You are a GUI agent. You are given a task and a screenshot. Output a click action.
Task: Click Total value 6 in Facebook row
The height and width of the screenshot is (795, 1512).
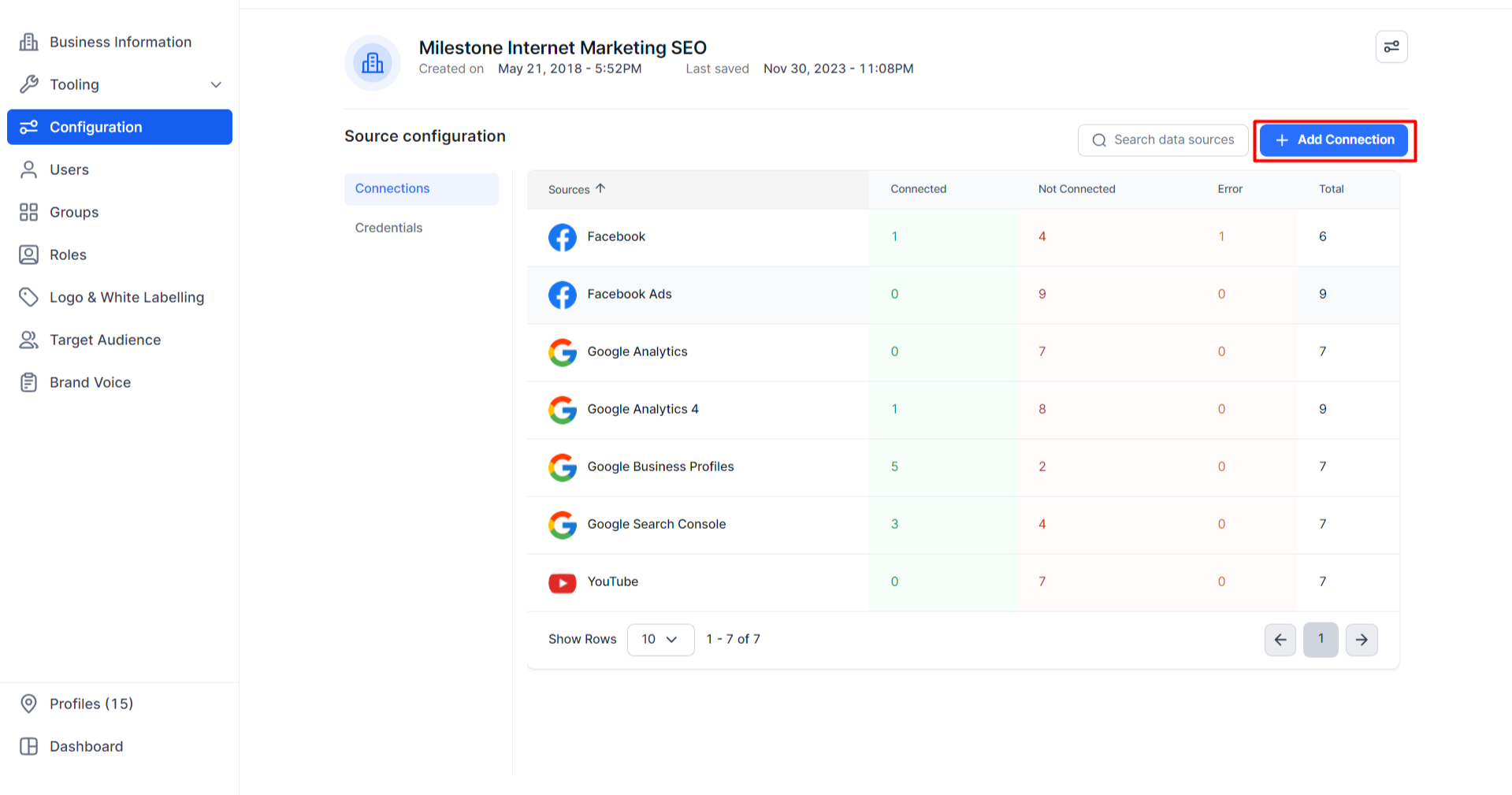[1322, 236]
